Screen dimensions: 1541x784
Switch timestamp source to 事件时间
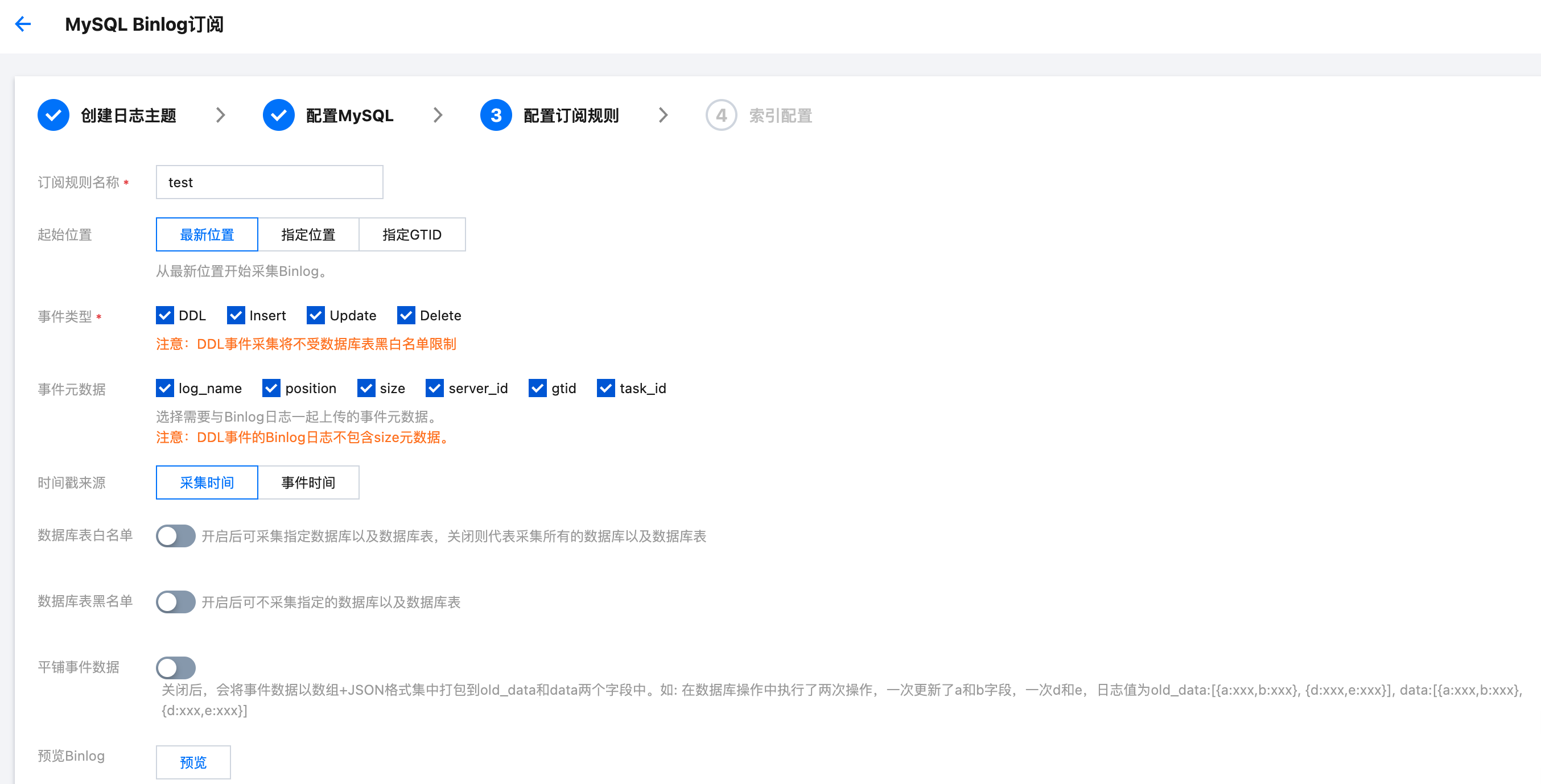(308, 482)
